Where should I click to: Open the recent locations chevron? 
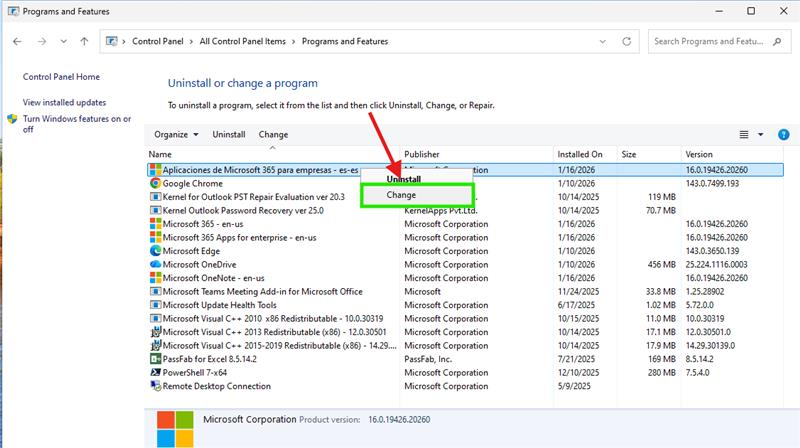pos(63,41)
